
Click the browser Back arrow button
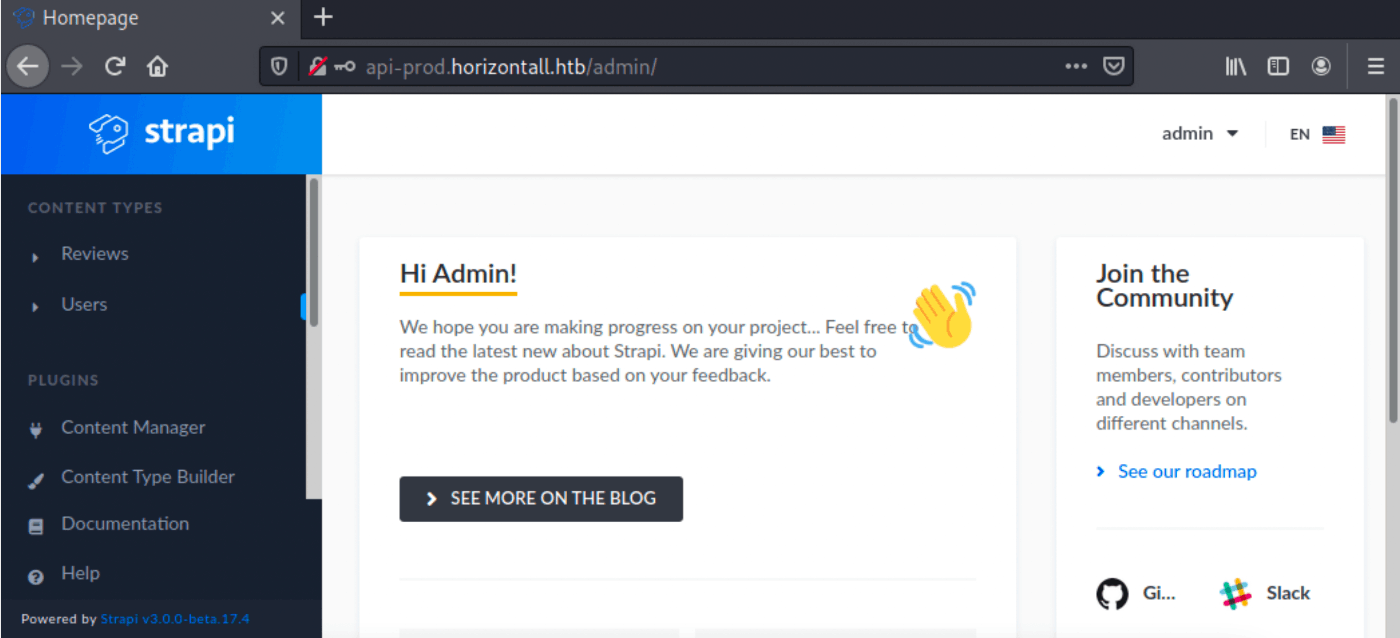point(28,67)
